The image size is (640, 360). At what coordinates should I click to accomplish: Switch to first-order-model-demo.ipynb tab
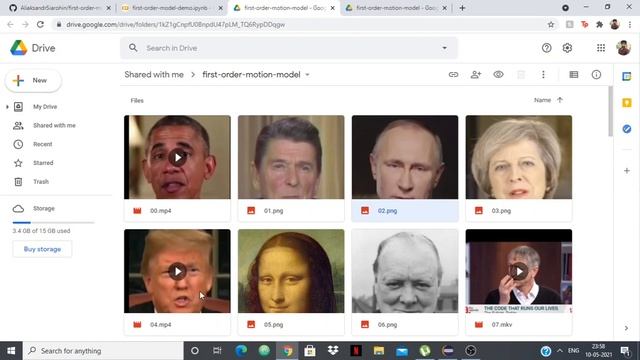(172, 8)
